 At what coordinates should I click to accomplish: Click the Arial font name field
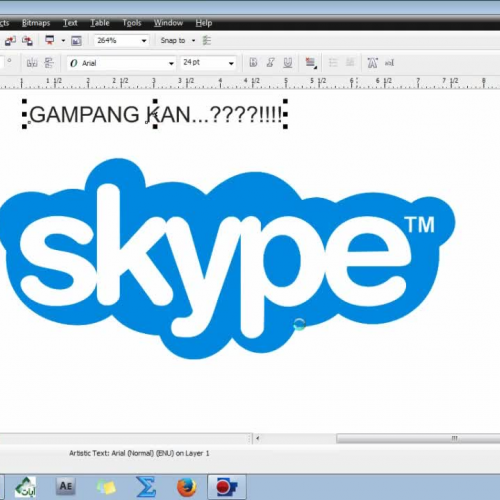tap(118, 63)
